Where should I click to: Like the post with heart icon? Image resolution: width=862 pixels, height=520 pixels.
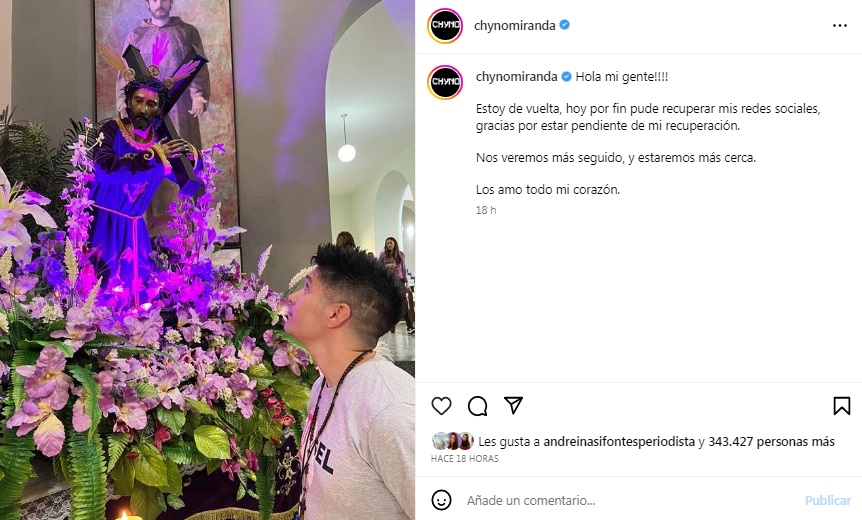tap(441, 406)
